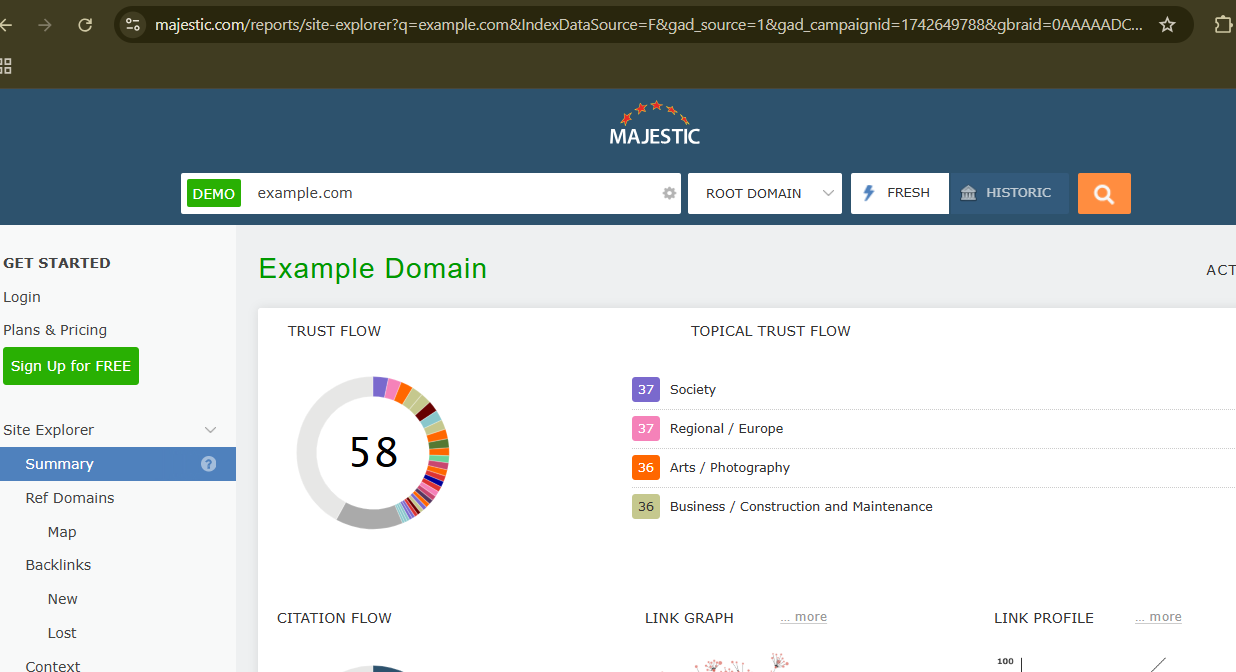The height and width of the screenshot is (672, 1236).
Task: Click the Example Domain heading
Action: (373, 269)
